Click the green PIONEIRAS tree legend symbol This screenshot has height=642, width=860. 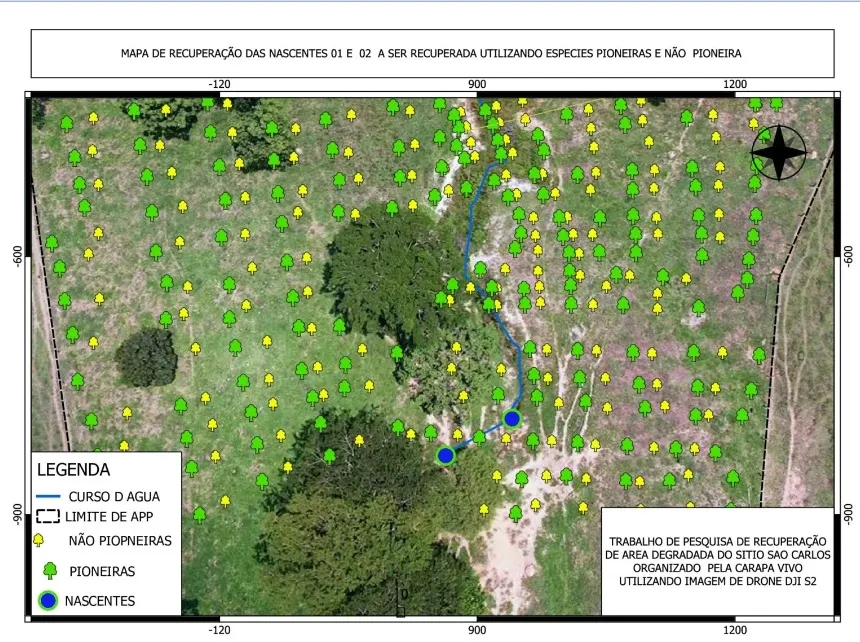(x=49, y=571)
